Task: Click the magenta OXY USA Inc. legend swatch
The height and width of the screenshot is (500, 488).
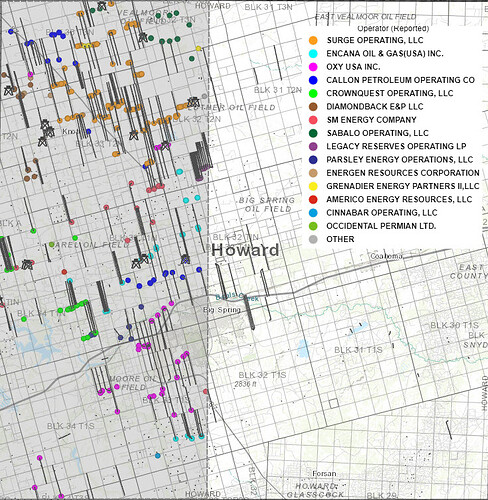Action: coord(313,67)
